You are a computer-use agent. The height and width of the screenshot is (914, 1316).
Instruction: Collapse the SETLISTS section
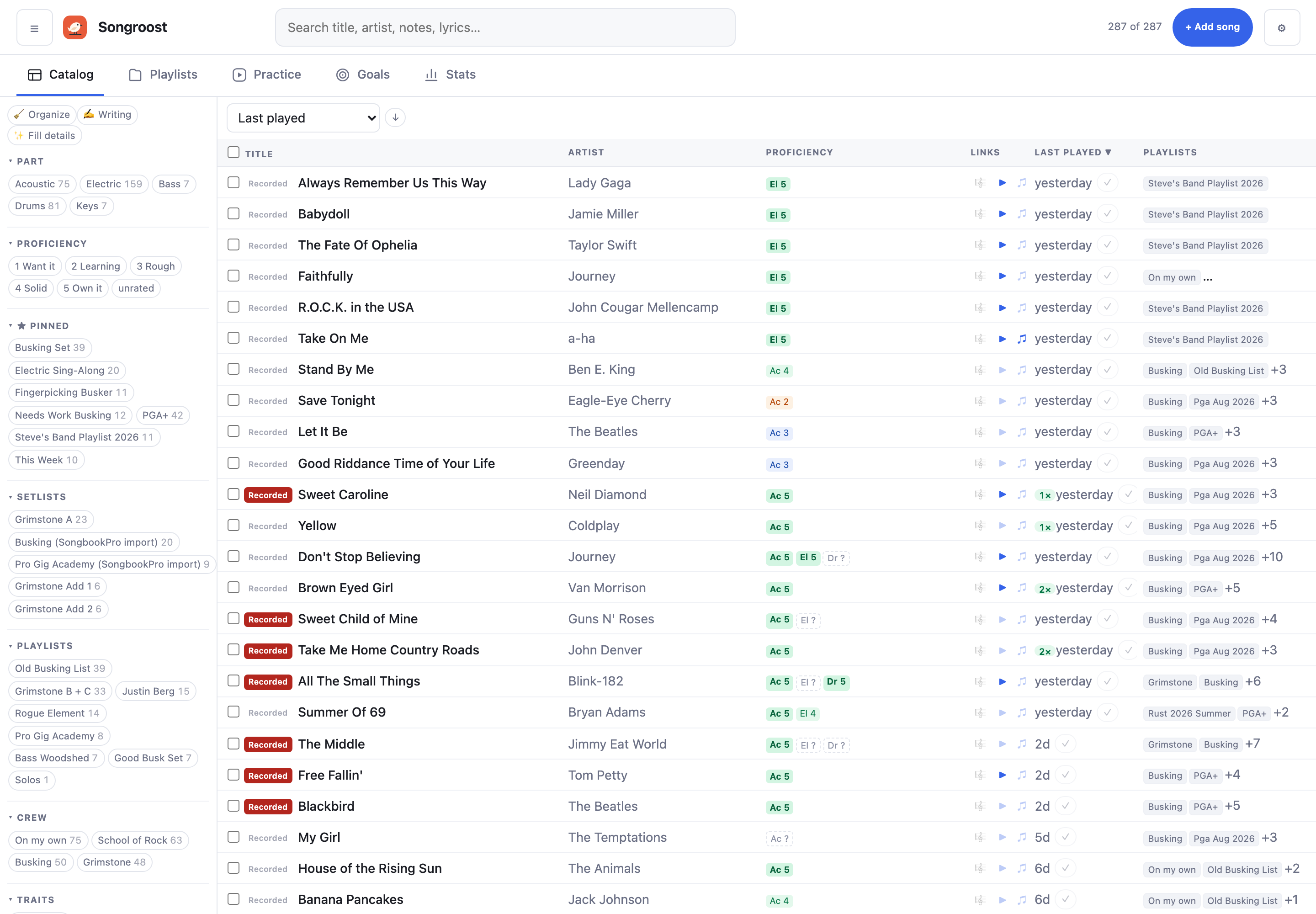point(37,497)
